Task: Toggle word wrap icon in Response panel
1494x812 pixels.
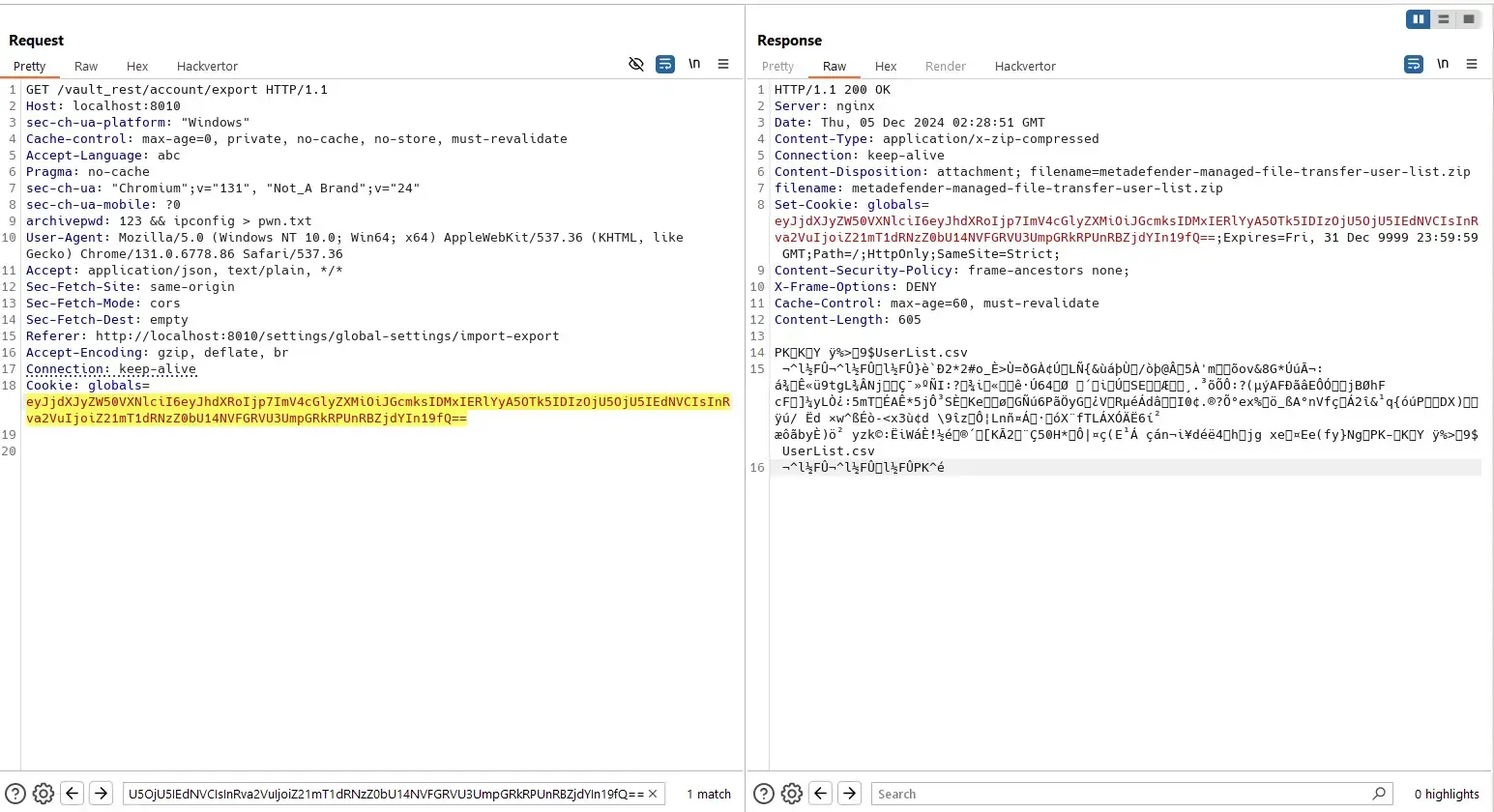Action: coord(1414,64)
